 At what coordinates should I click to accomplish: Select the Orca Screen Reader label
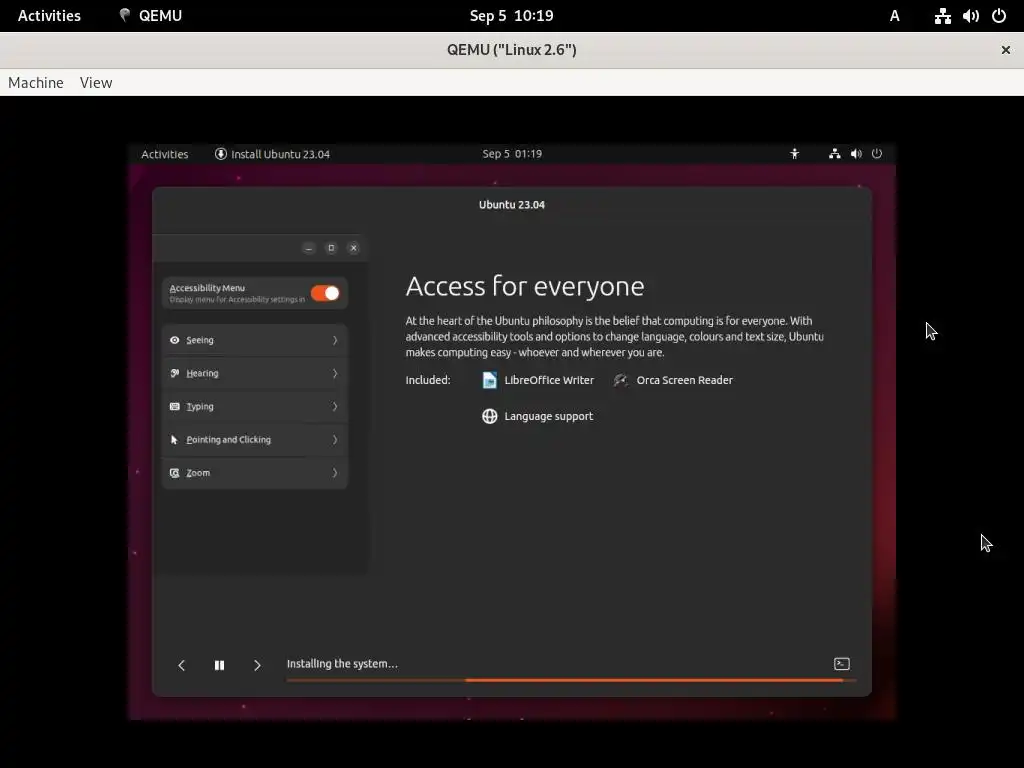pyautogui.click(x=684, y=380)
